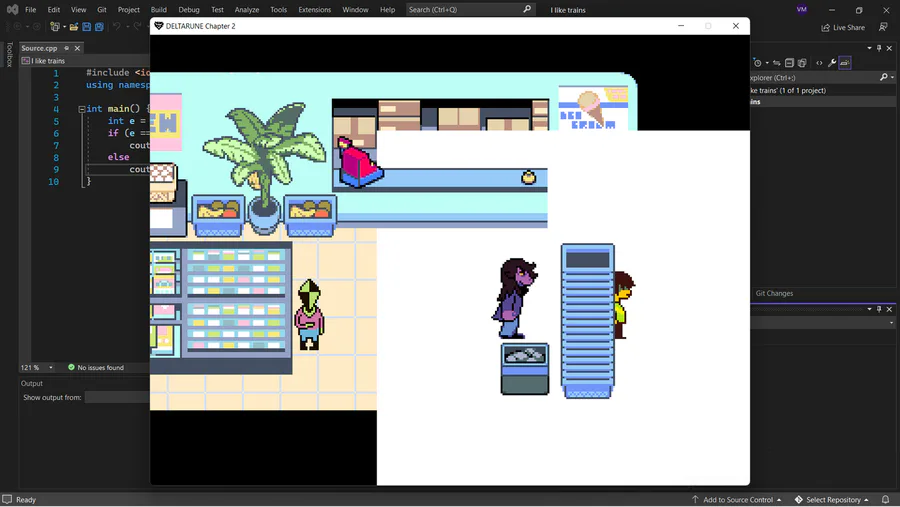The height and width of the screenshot is (507, 900).
Task: Click the 'else' keyword in code
Action: (118, 157)
